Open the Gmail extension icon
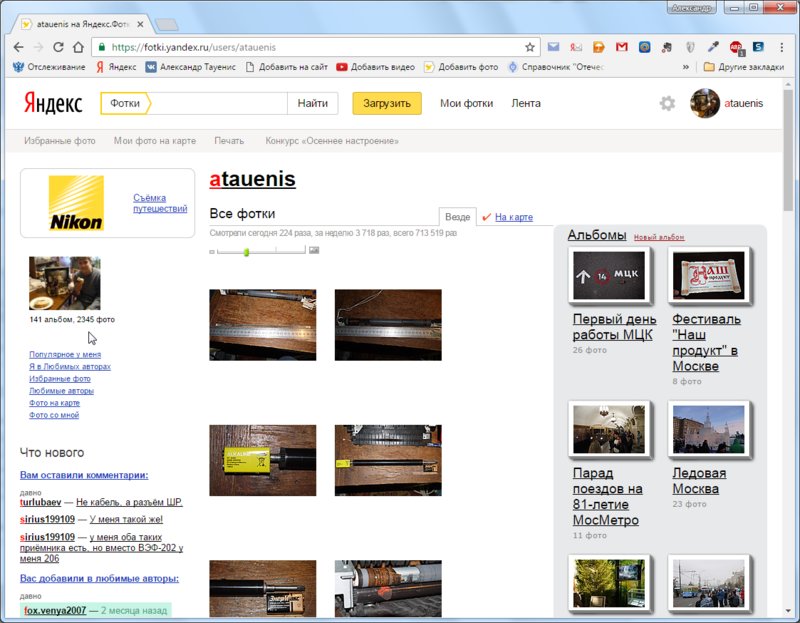800x623 pixels. (x=621, y=47)
